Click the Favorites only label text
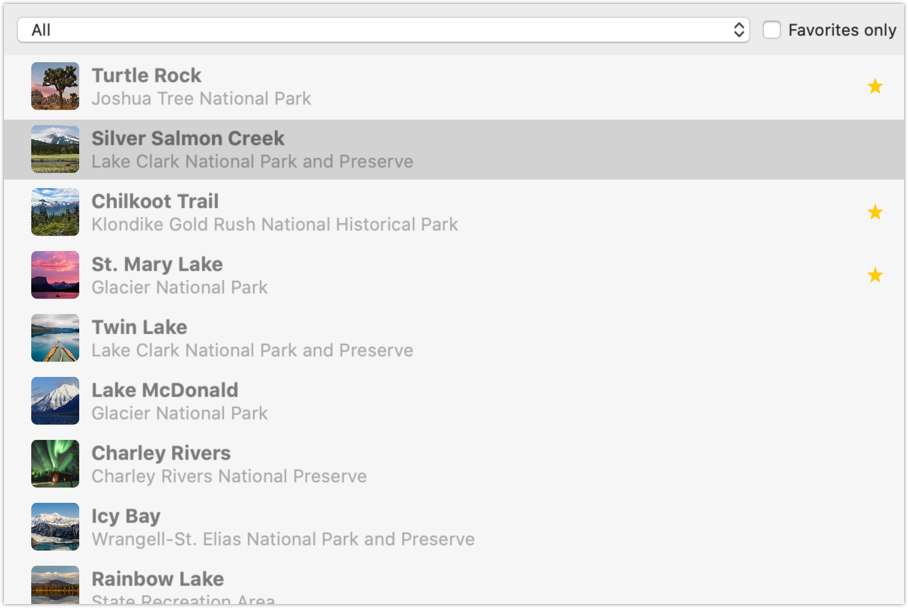Viewport: 908px width, 608px height. tap(842, 30)
